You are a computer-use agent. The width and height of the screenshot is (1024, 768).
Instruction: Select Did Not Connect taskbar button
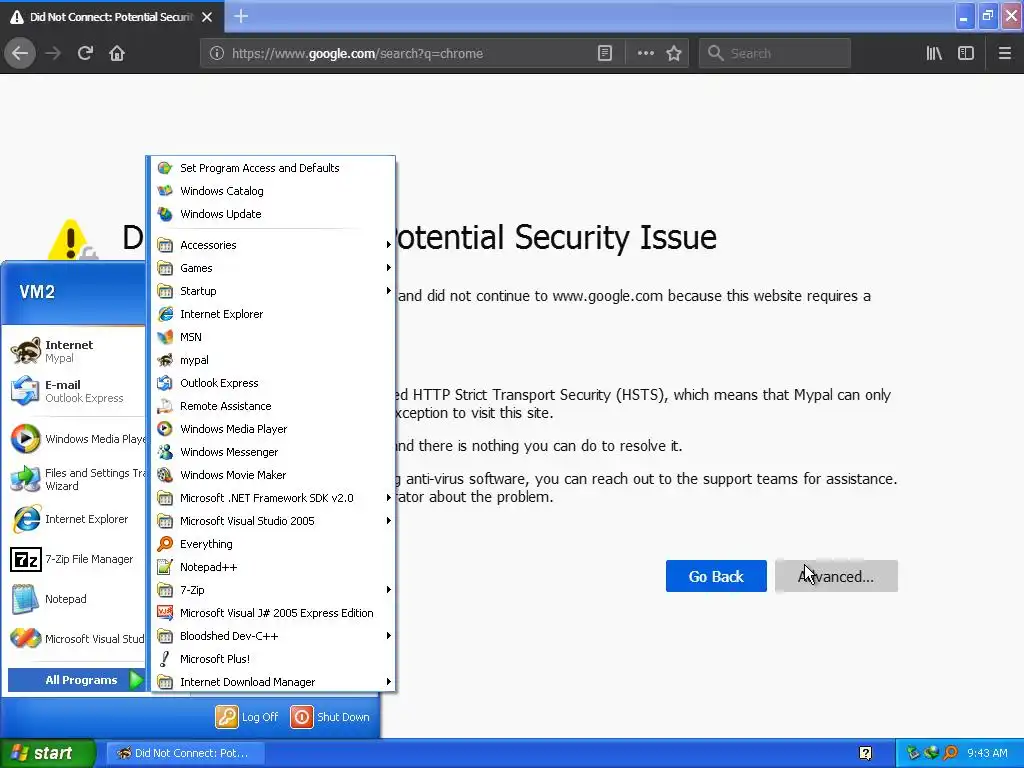(185, 753)
